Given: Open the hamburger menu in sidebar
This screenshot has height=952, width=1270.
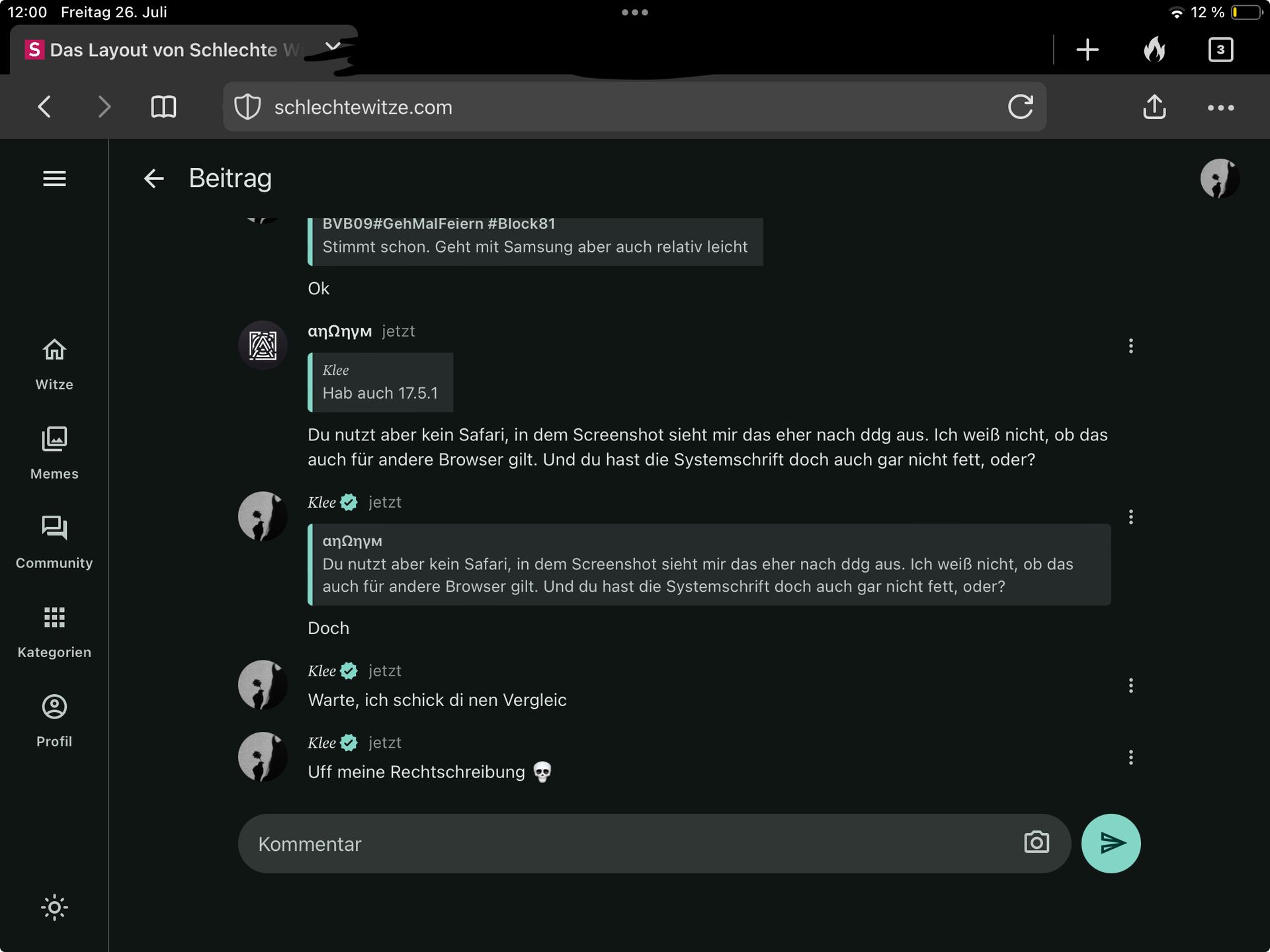Looking at the screenshot, I should tap(54, 178).
